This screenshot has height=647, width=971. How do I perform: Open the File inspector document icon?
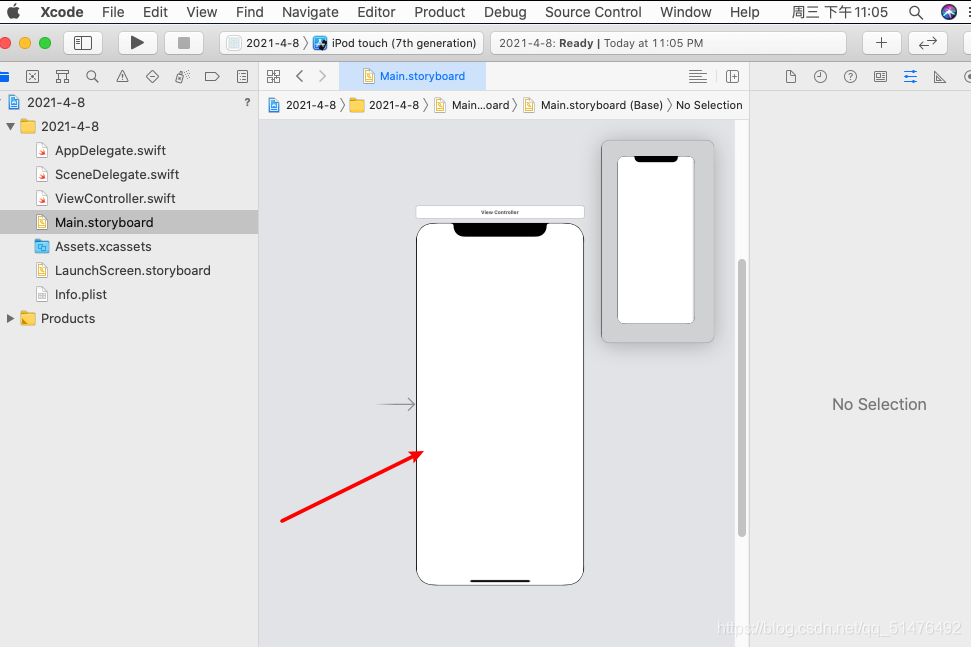[x=793, y=76]
